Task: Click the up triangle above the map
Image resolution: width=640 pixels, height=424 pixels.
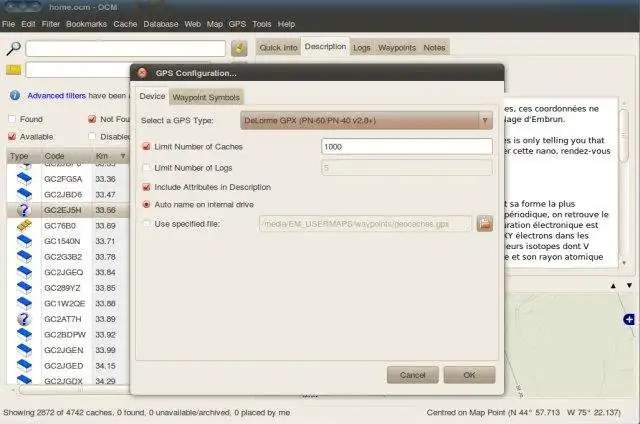Action: 613,286
